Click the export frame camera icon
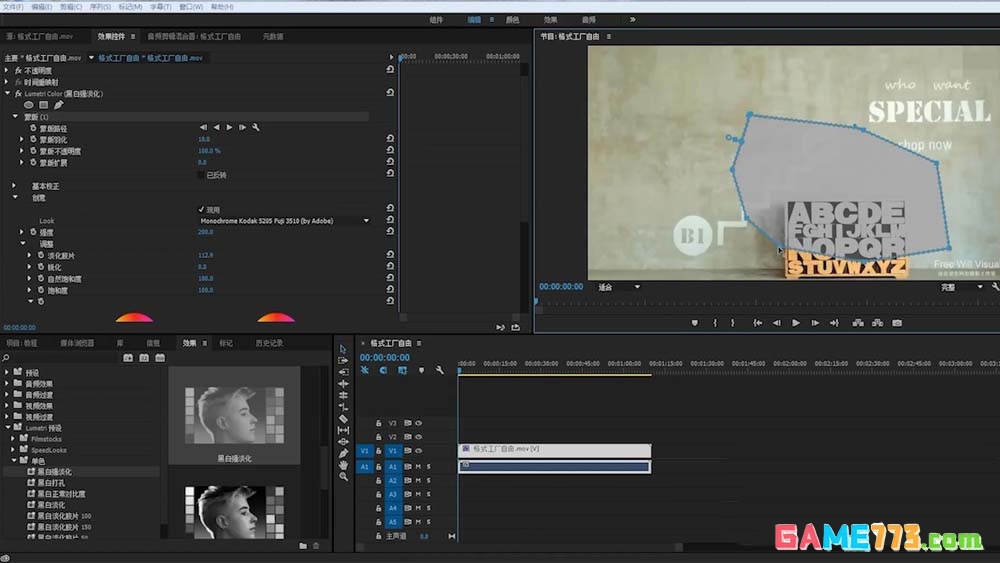The height and width of the screenshot is (563, 1000). pos(897,323)
